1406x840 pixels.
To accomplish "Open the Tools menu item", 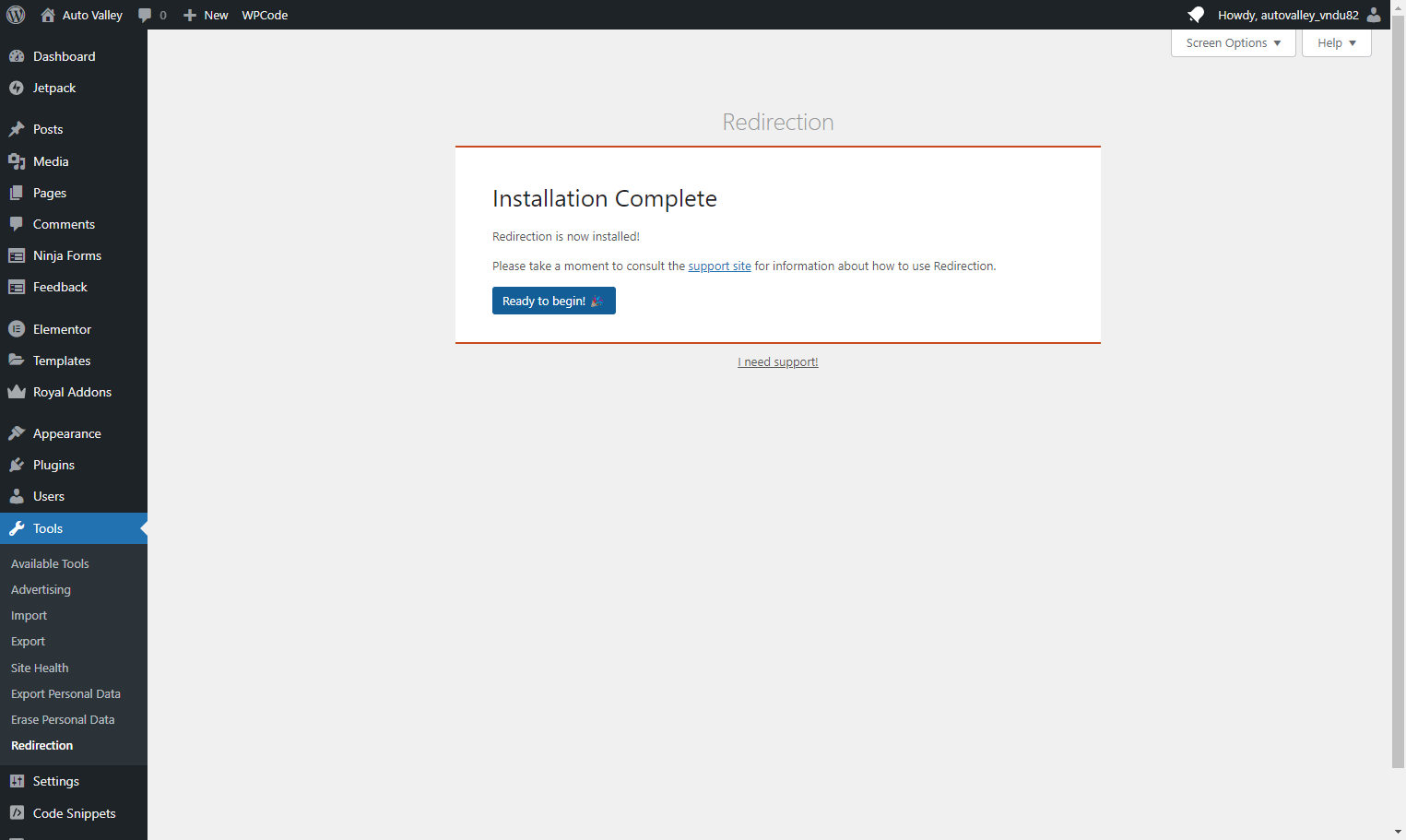I will tap(74, 528).
